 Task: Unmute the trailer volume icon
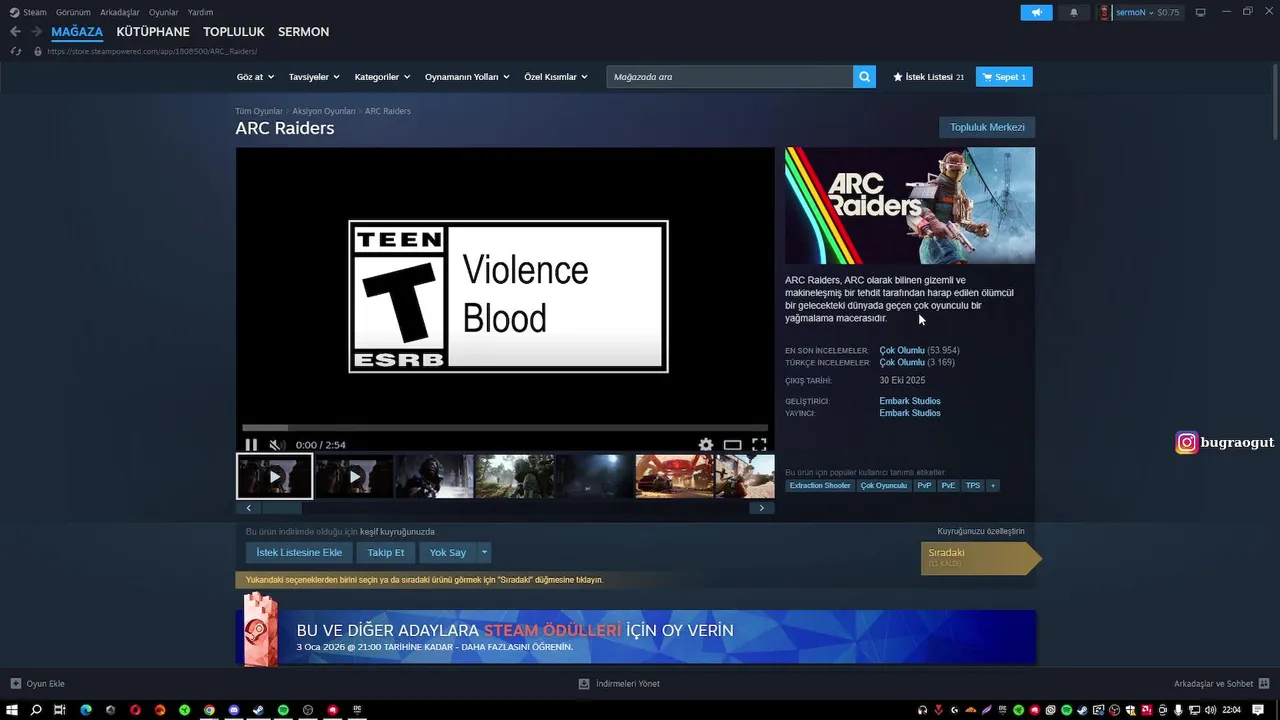[276, 445]
